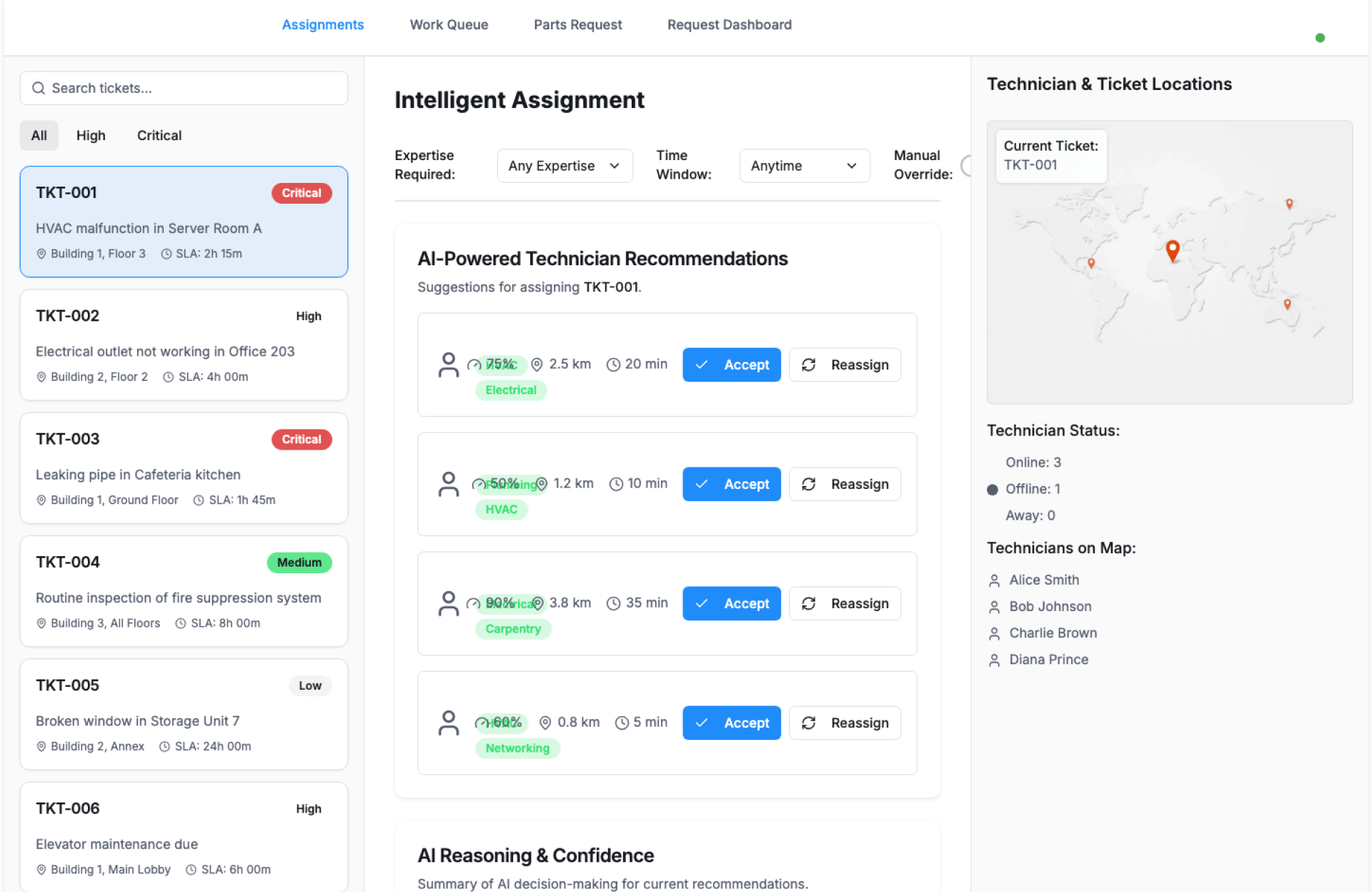Click the map pin over Central America
The width and height of the screenshot is (1372, 892).
(x=1090, y=263)
